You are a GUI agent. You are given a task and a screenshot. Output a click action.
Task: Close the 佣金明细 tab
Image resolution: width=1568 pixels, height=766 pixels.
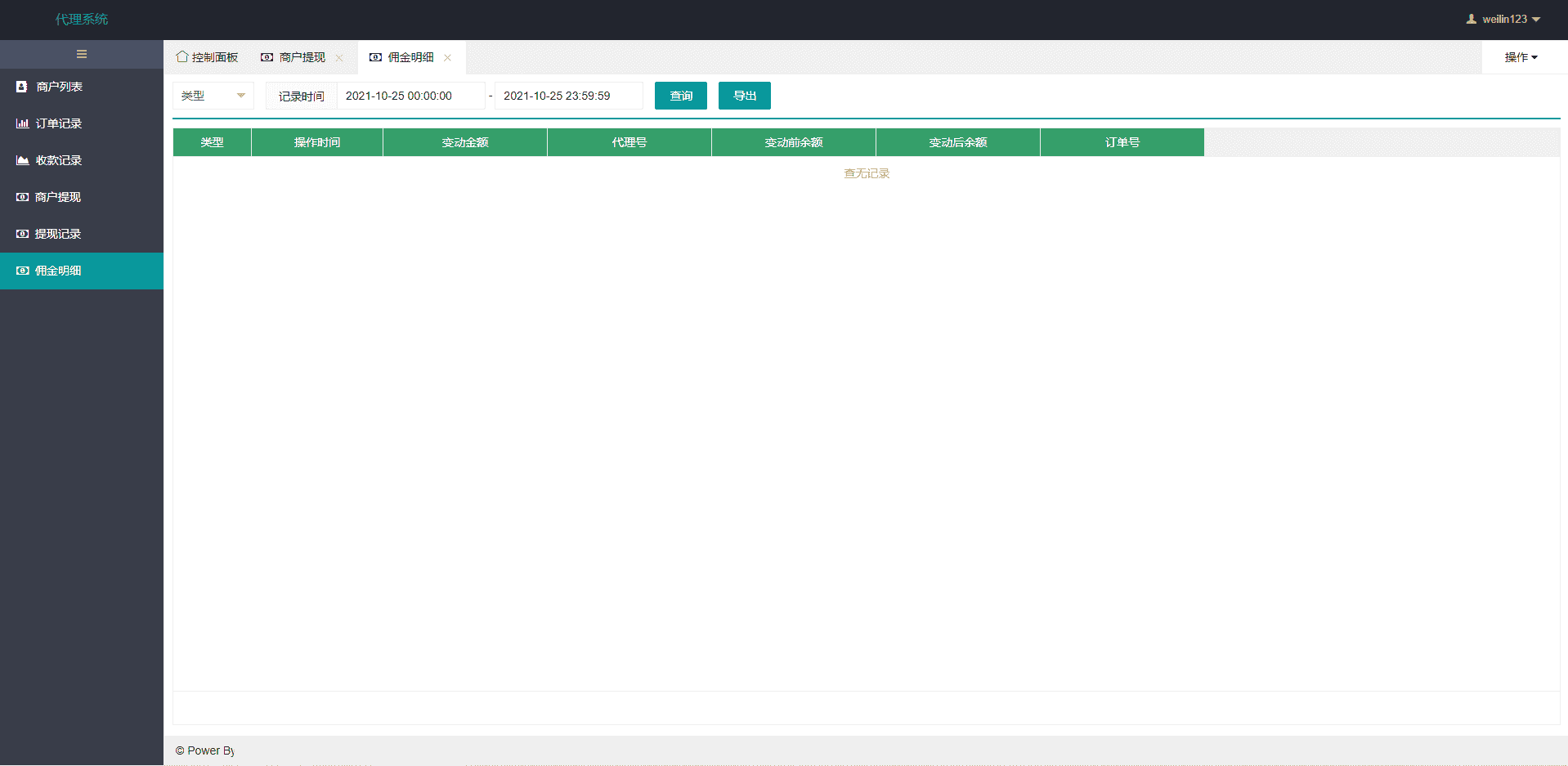pos(447,57)
